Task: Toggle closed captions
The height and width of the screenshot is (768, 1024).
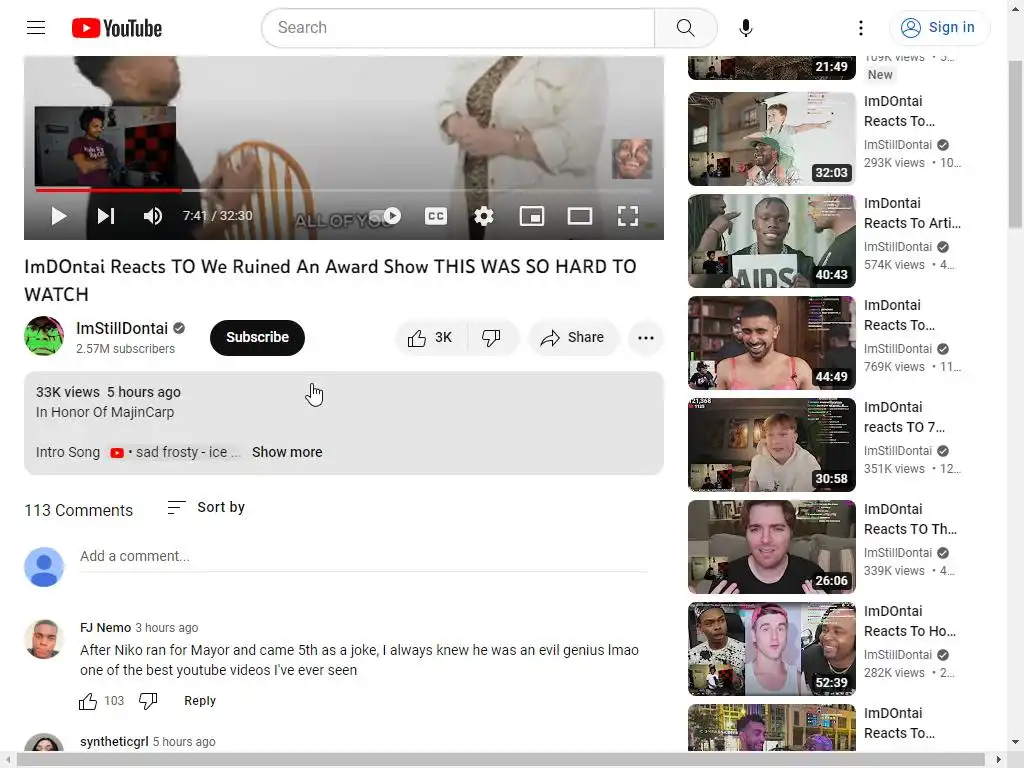Action: 436,216
